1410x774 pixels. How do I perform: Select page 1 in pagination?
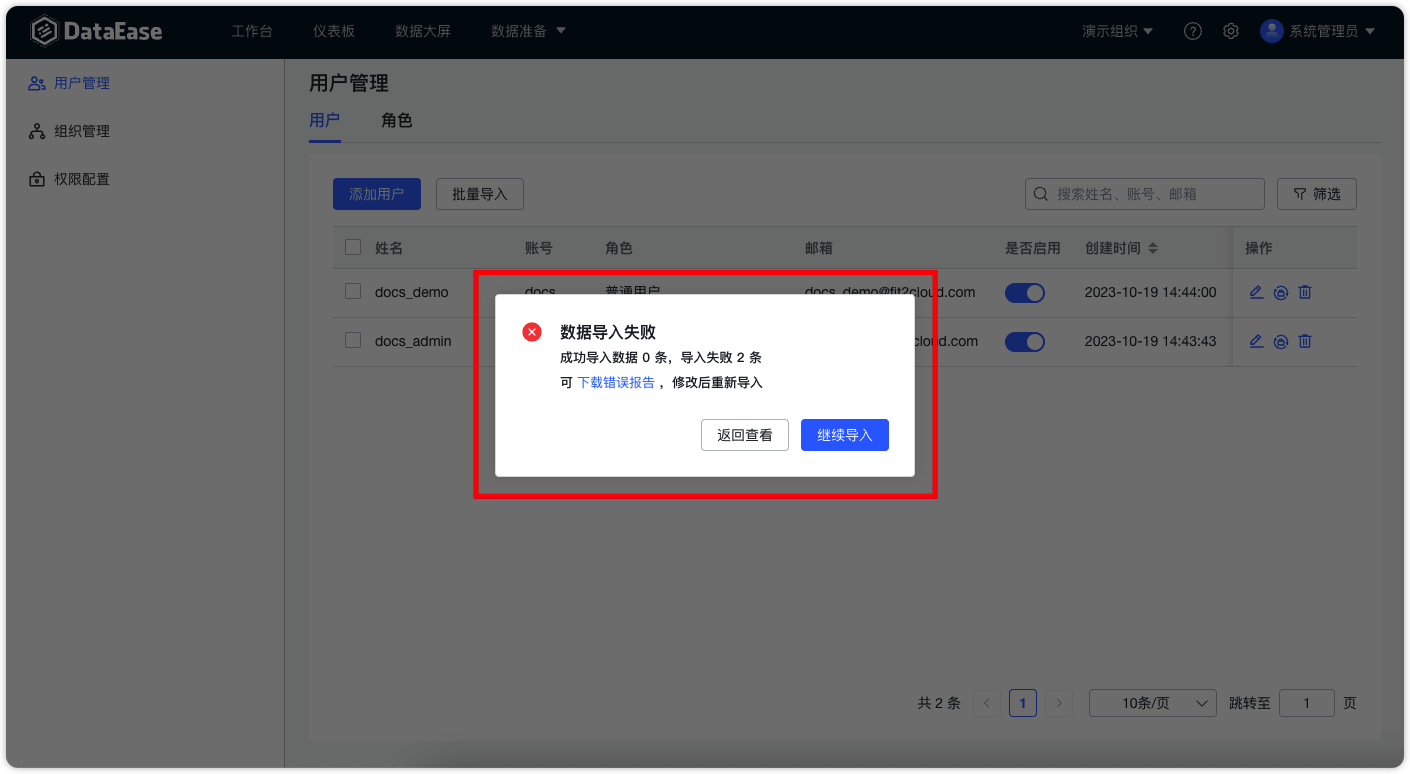click(1023, 703)
